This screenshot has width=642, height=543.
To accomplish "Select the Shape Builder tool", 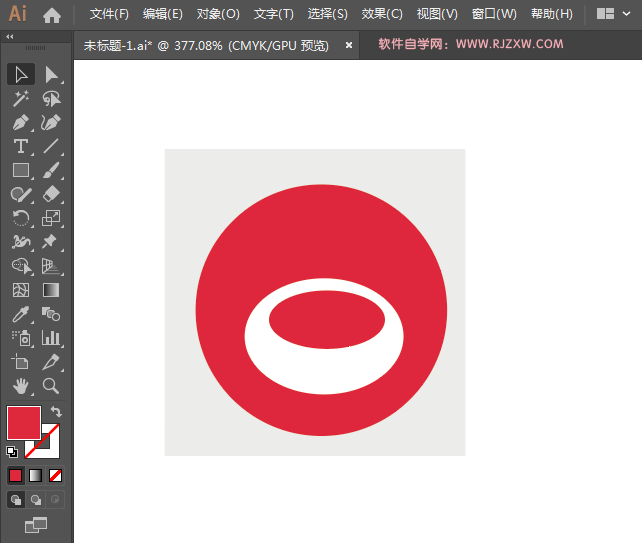I will pyautogui.click(x=21, y=266).
